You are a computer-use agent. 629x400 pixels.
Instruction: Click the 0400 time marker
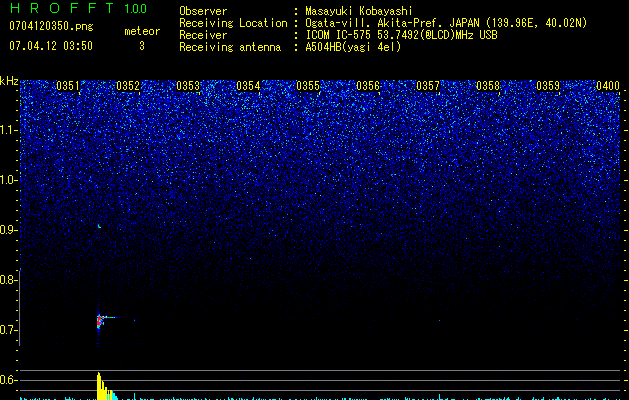coord(608,86)
